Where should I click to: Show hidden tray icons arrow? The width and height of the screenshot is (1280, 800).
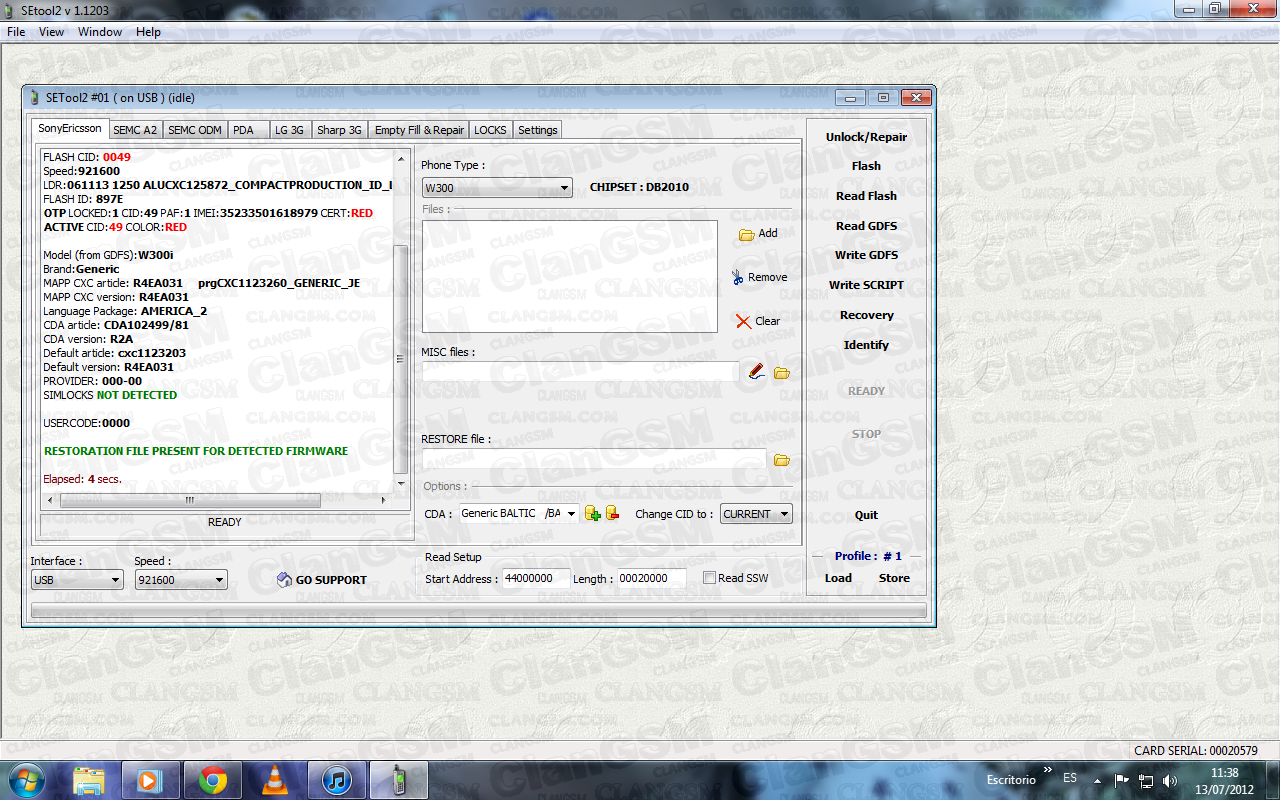1097,780
